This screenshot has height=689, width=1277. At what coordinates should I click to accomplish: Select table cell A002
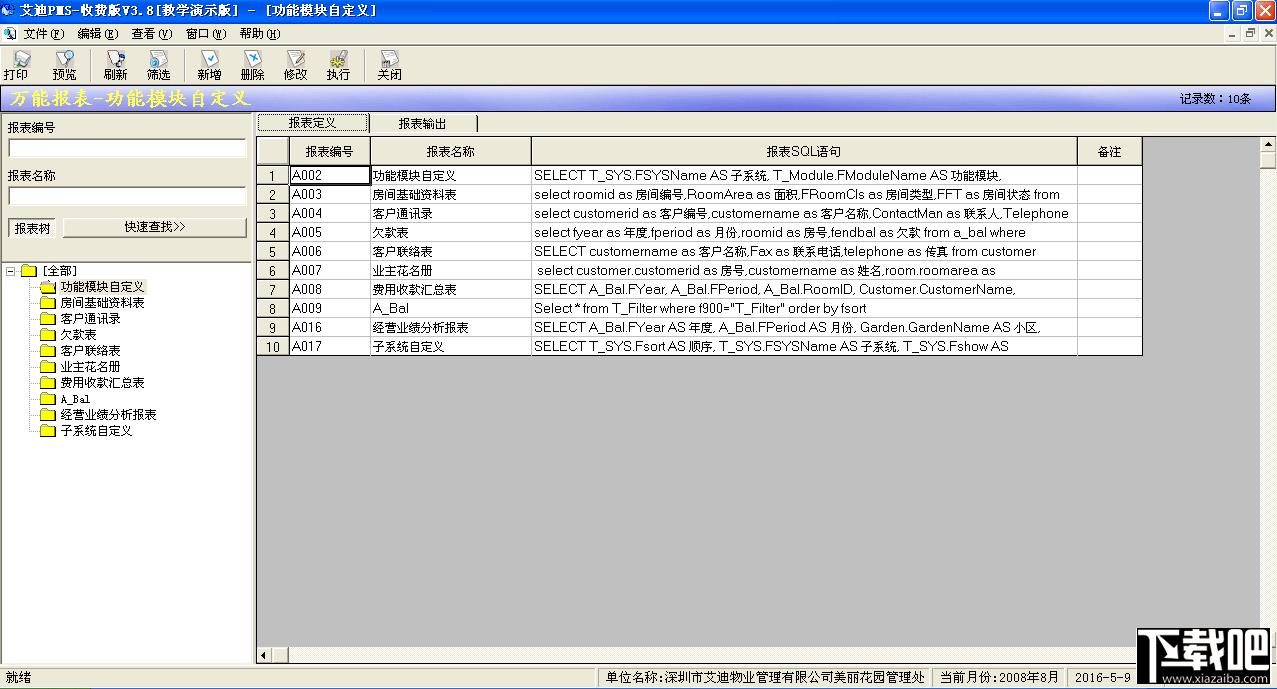[330, 175]
